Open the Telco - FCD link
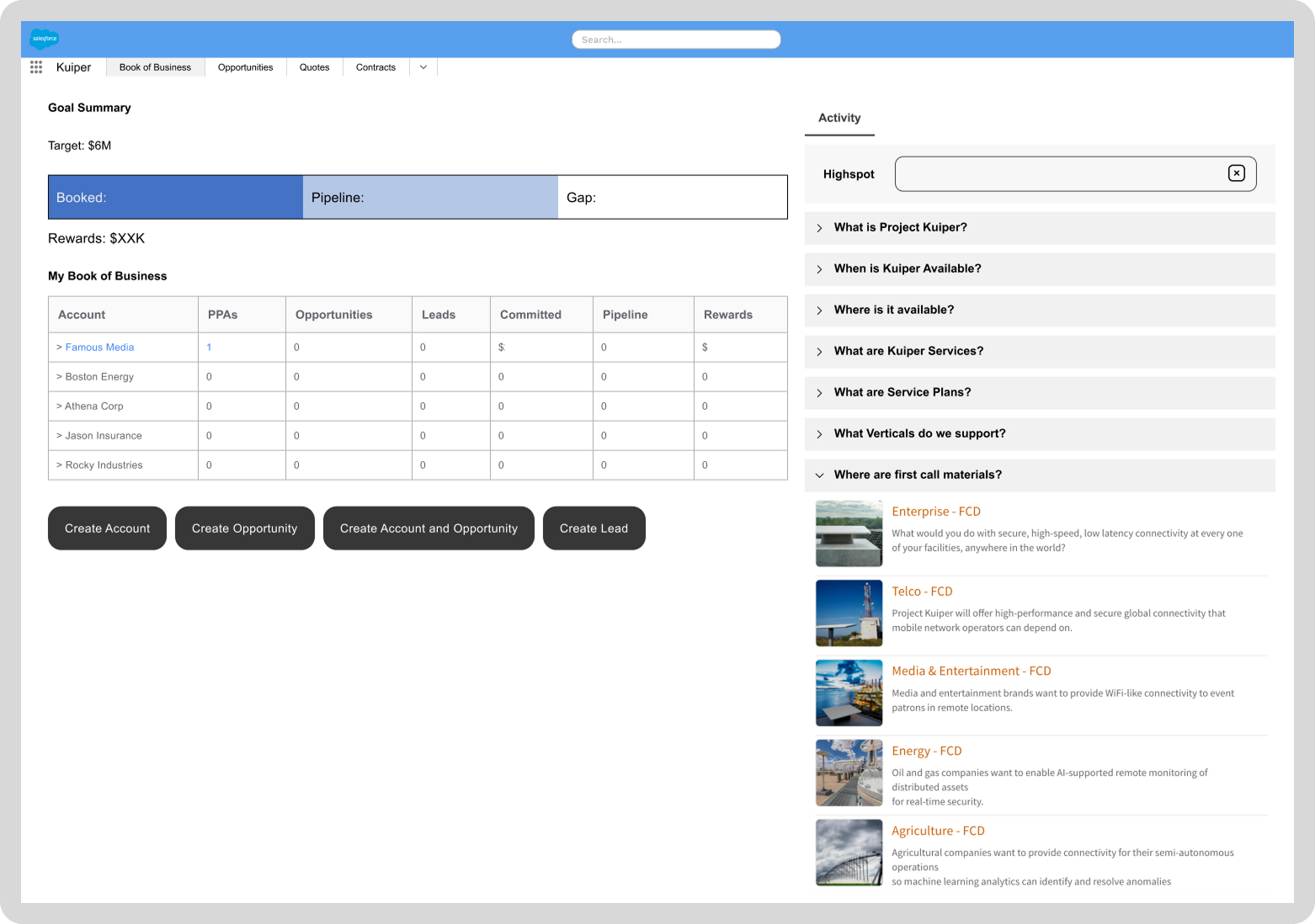The image size is (1315, 924). click(x=922, y=592)
